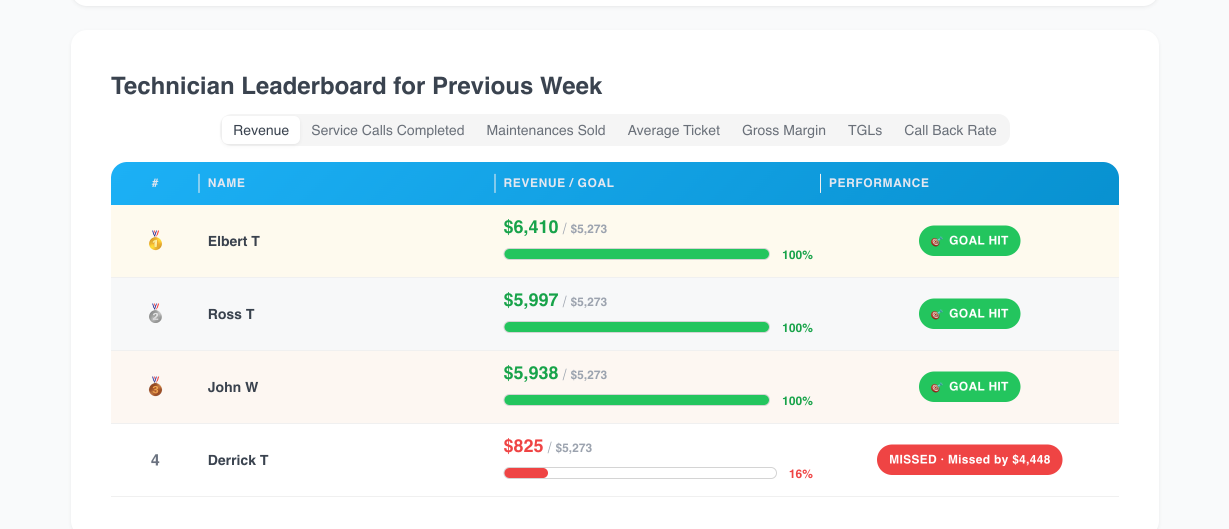Screen dimensions: 1229x529
Task: Select the Revenue tab
Action: coord(261,130)
